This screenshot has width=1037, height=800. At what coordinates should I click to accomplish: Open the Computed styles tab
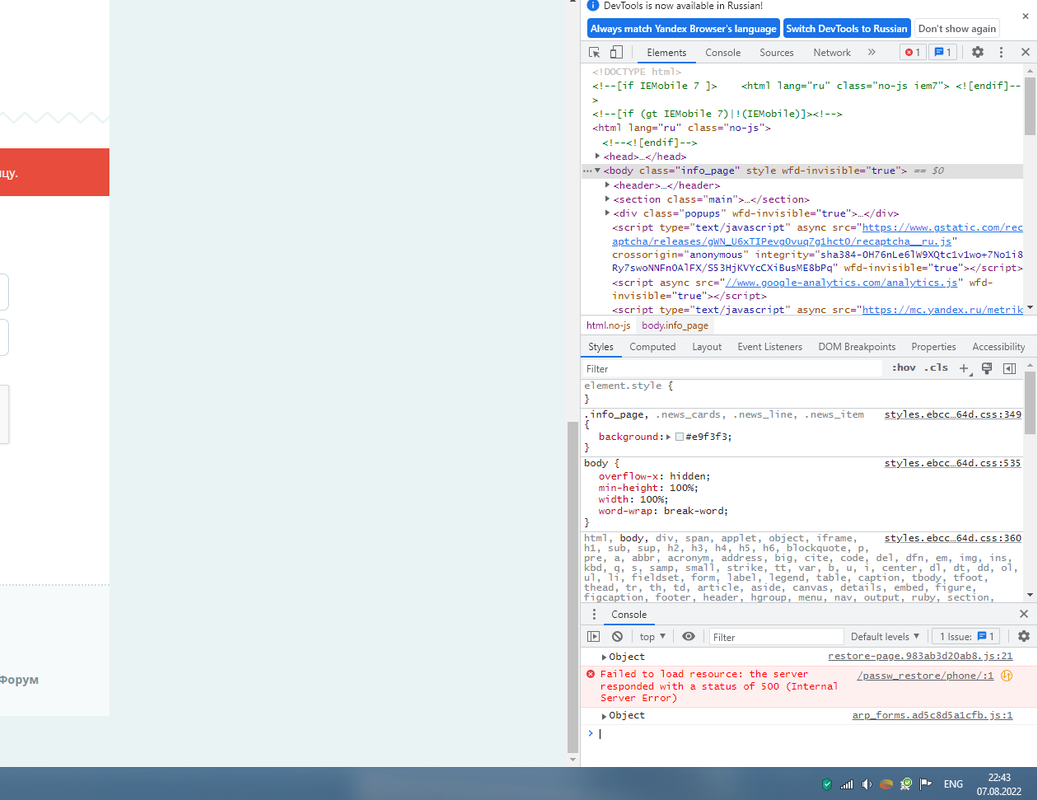pyautogui.click(x=652, y=346)
